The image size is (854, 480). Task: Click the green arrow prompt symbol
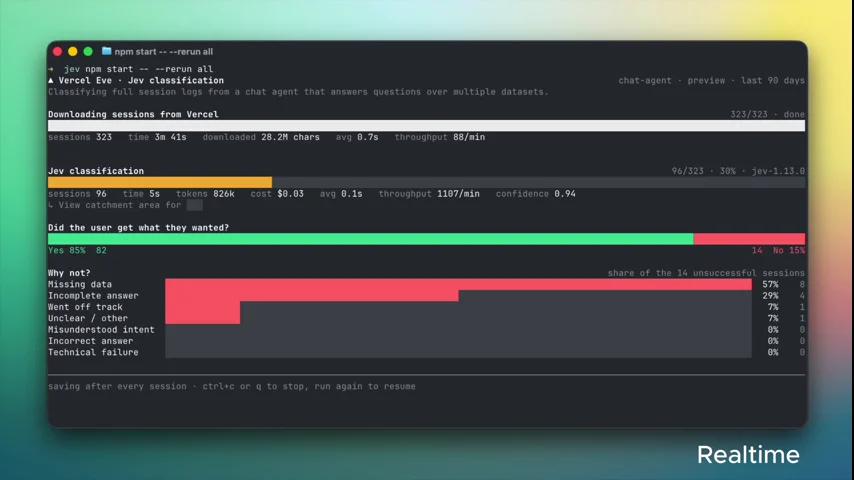tap(51, 69)
